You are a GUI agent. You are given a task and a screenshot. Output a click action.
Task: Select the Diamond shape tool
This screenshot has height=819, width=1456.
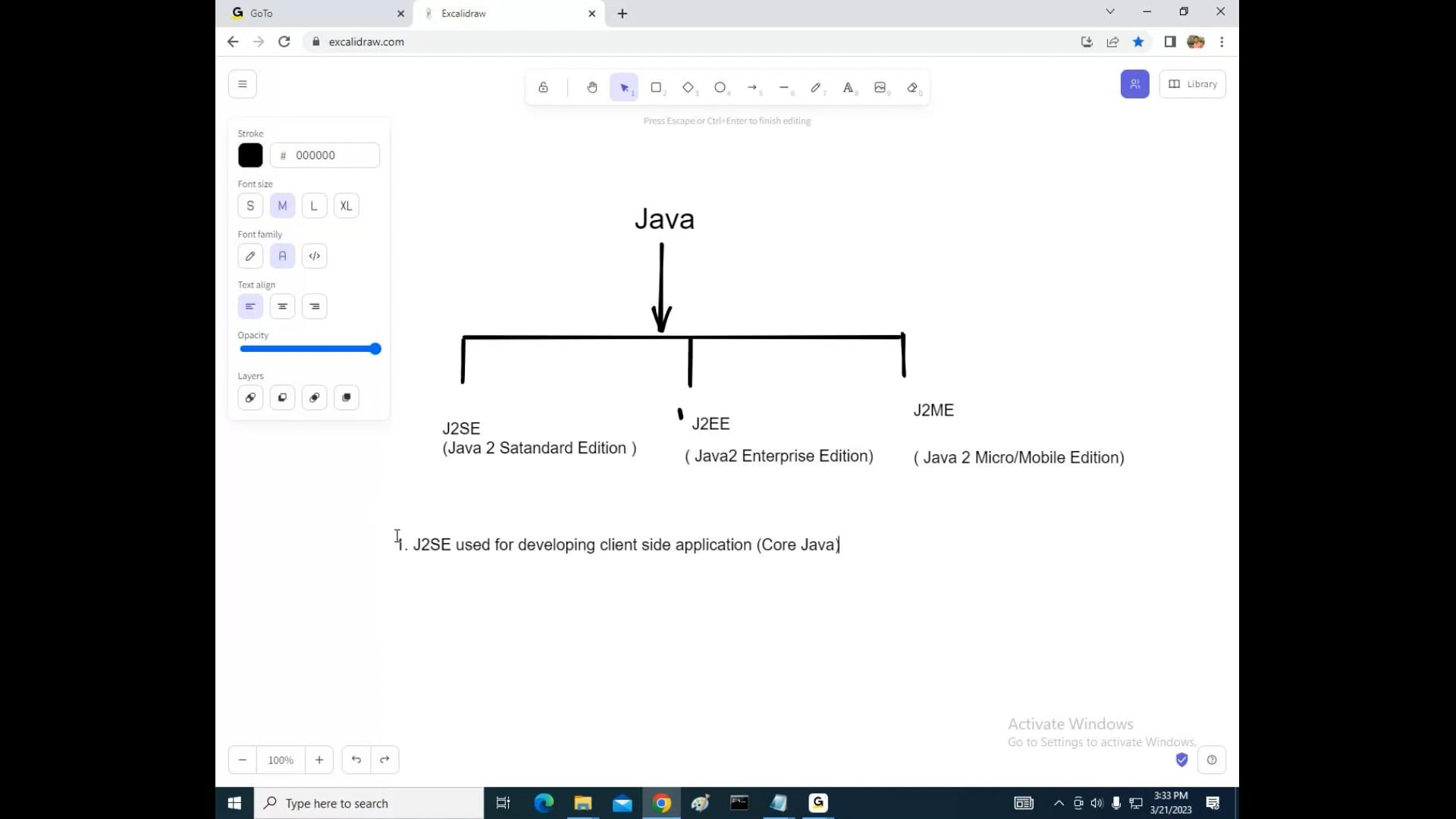(x=689, y=87)
